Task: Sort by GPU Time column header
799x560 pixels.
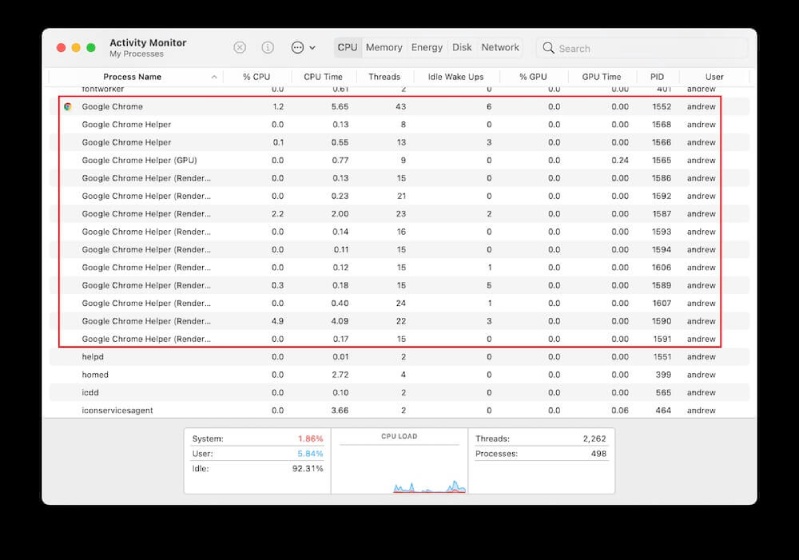Action: (x=601, y=77)
